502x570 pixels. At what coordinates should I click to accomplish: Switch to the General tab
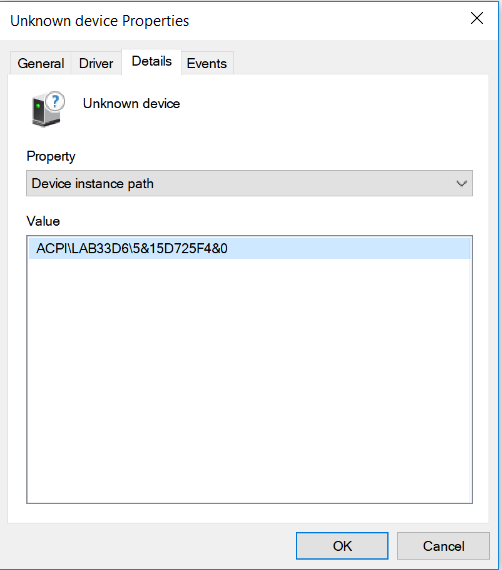[x=41, y=63]
